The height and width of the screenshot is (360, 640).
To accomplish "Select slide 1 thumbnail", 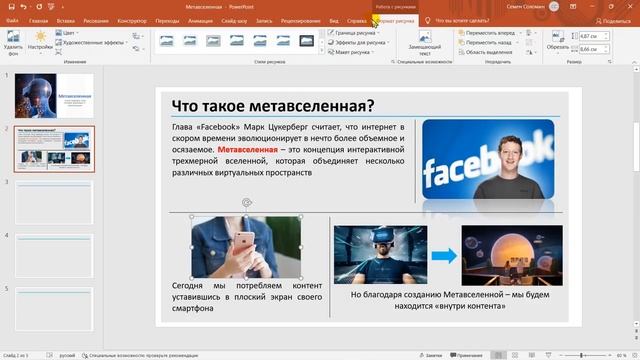I will (x=54, y=96).
